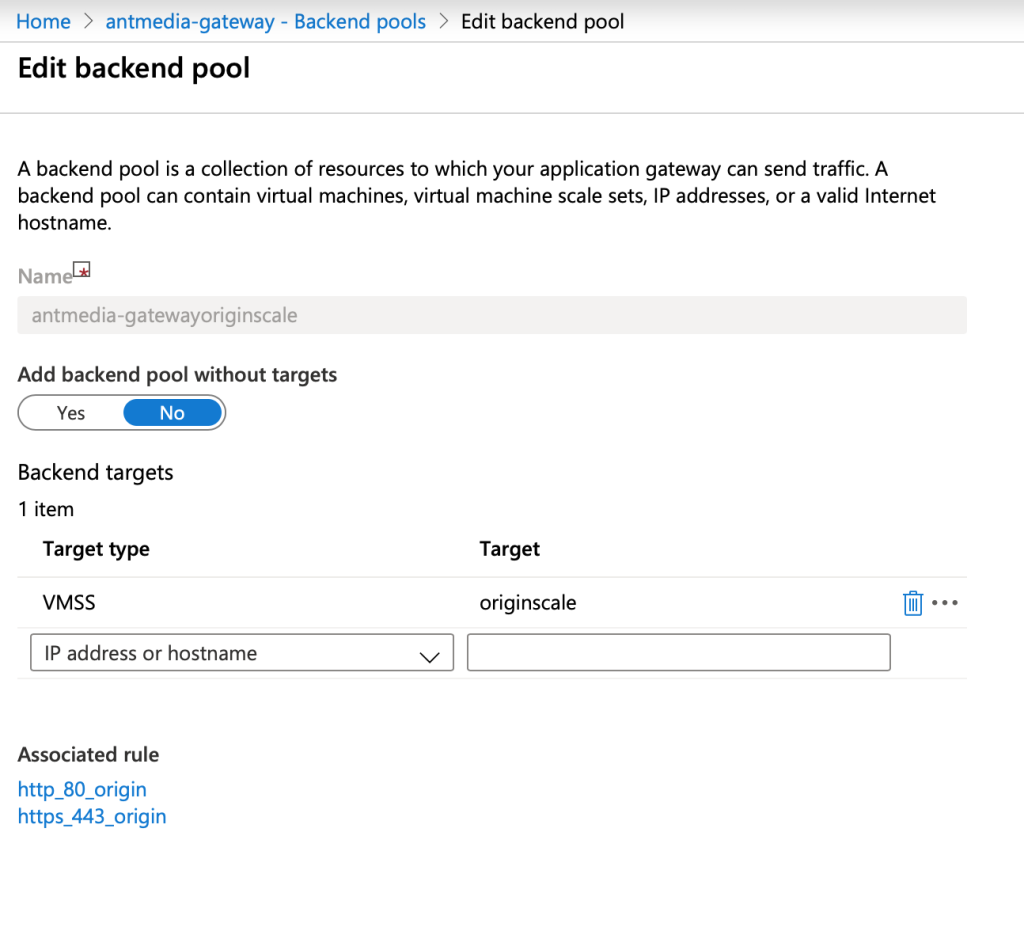Select No for pool without targets
1024x931 pixels.
(x=172, y=413)
